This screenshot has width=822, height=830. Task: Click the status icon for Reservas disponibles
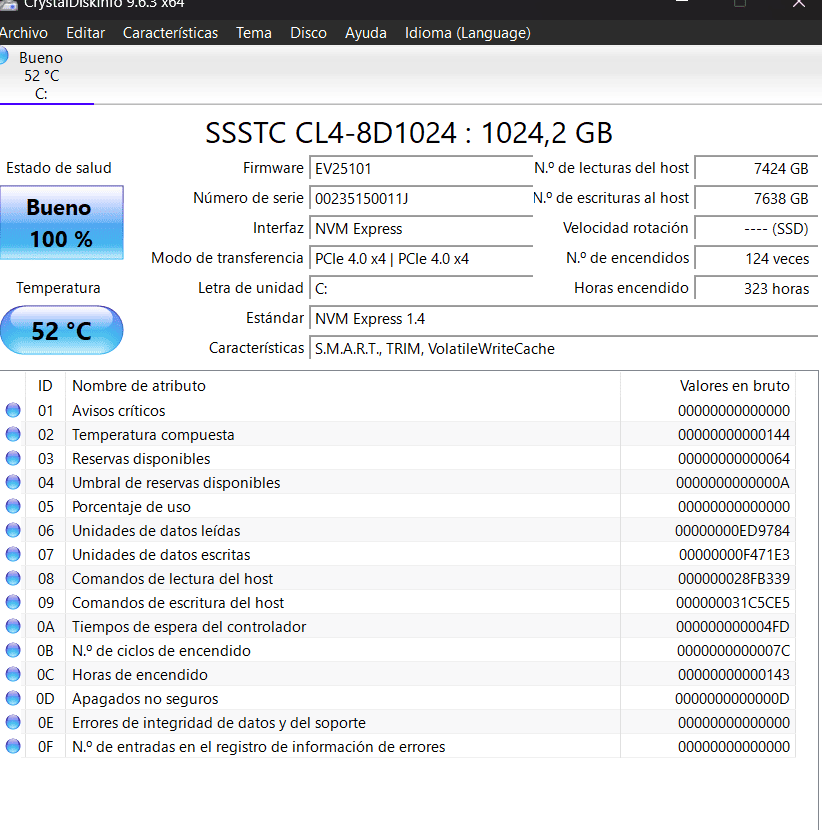[13, 458]
